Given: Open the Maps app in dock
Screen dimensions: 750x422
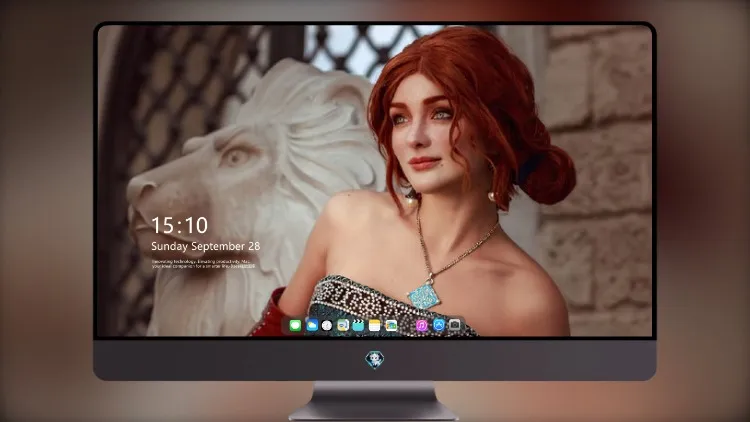Looking at the screenshot, I should coord(343,326).
